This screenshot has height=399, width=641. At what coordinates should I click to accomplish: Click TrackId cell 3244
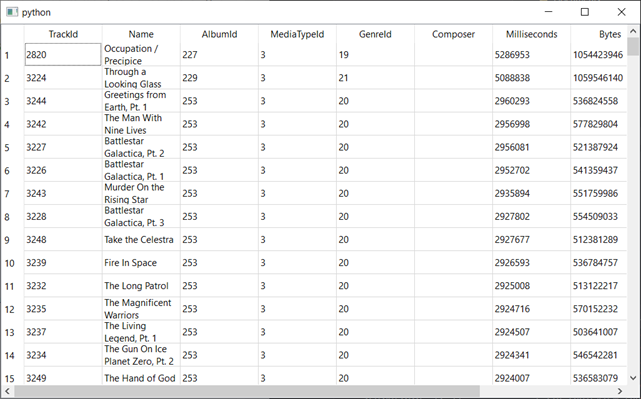point(63,101)
